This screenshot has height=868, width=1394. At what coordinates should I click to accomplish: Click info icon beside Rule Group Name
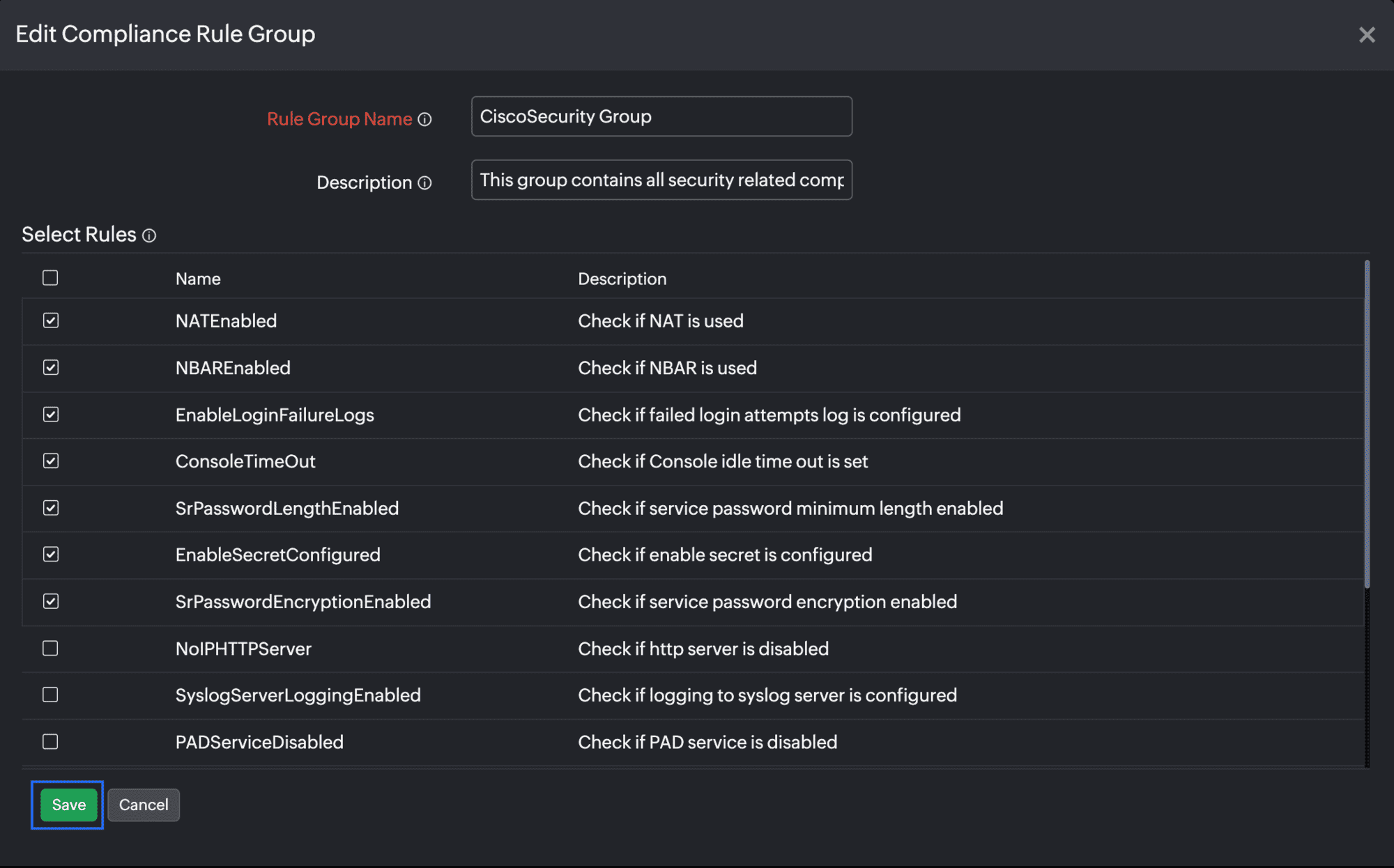click(424, 120)
